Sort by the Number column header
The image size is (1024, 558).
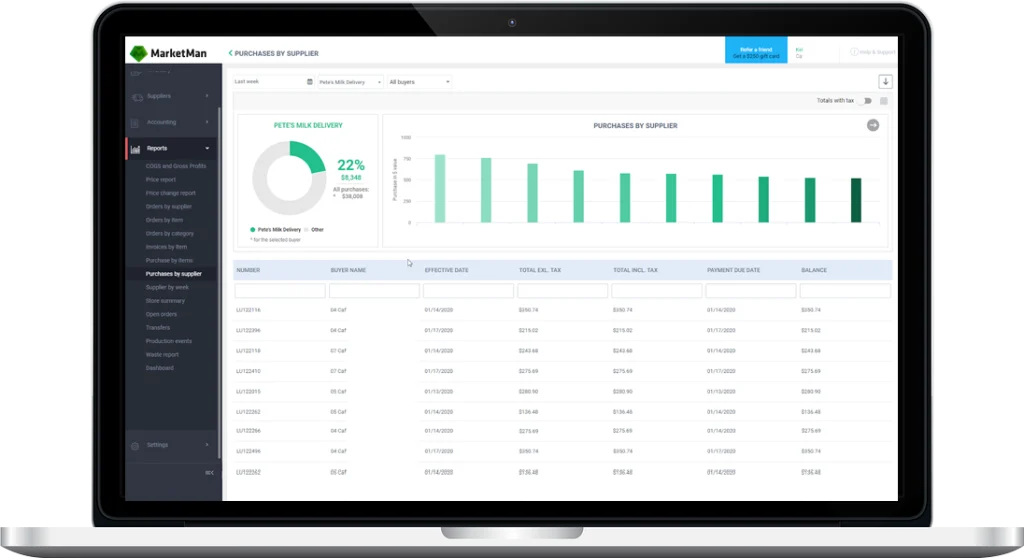click(x=248, y=270)
